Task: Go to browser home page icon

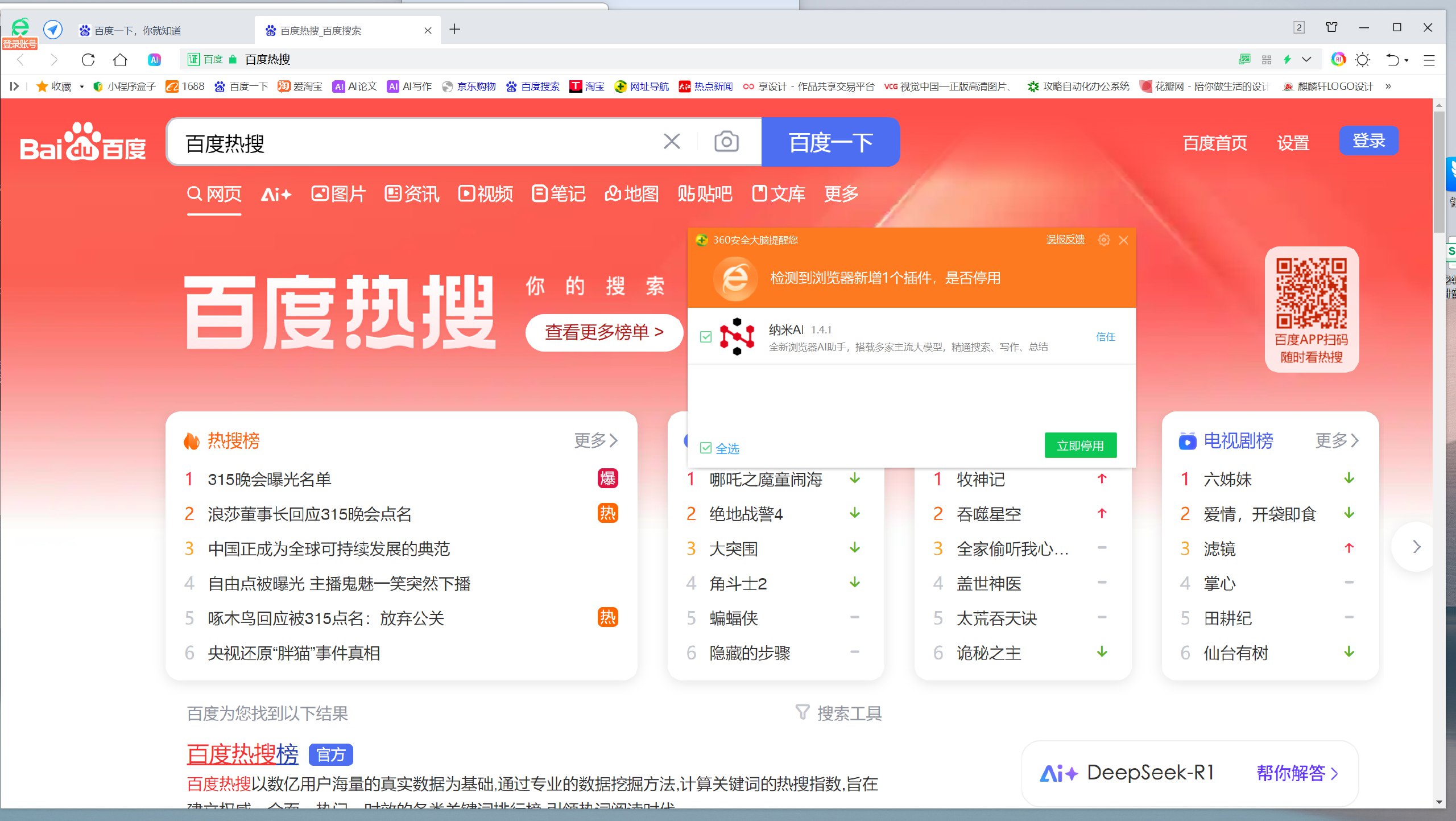Action: pyautogui.click(x=120, y=60)
